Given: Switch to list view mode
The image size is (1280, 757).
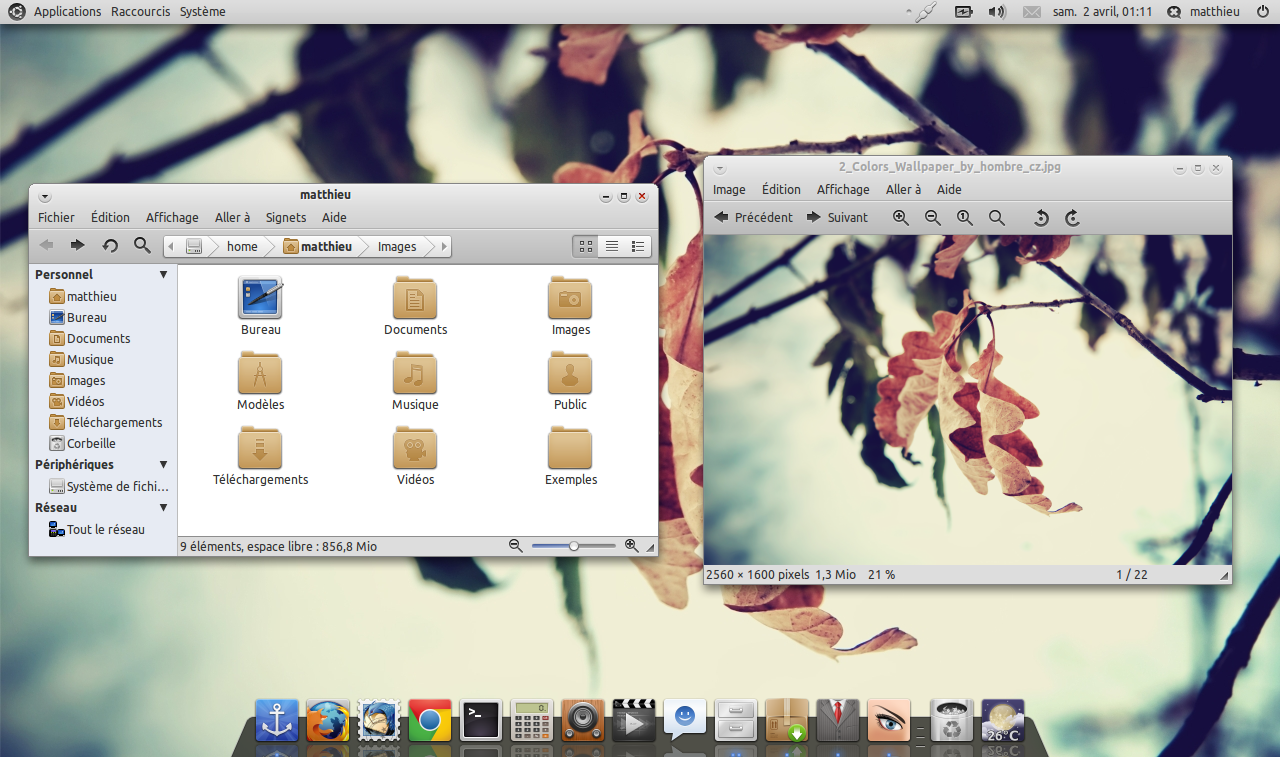Looking at the screenshot, I should [612, 246].
